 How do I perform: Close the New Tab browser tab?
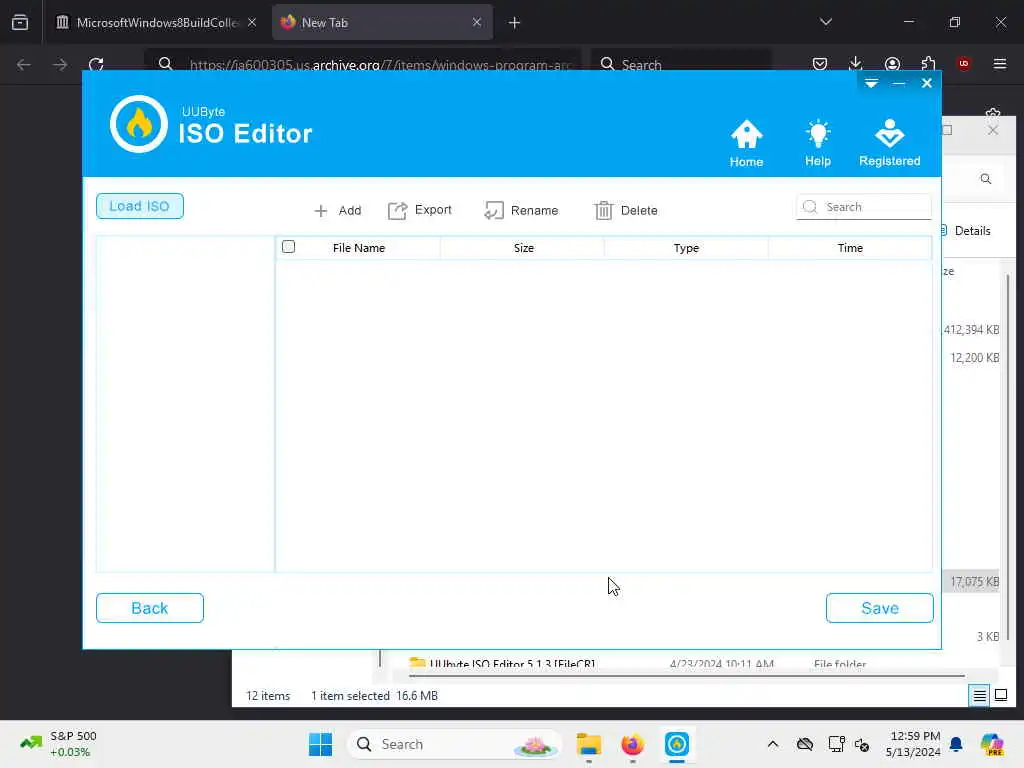coord(477,23)
